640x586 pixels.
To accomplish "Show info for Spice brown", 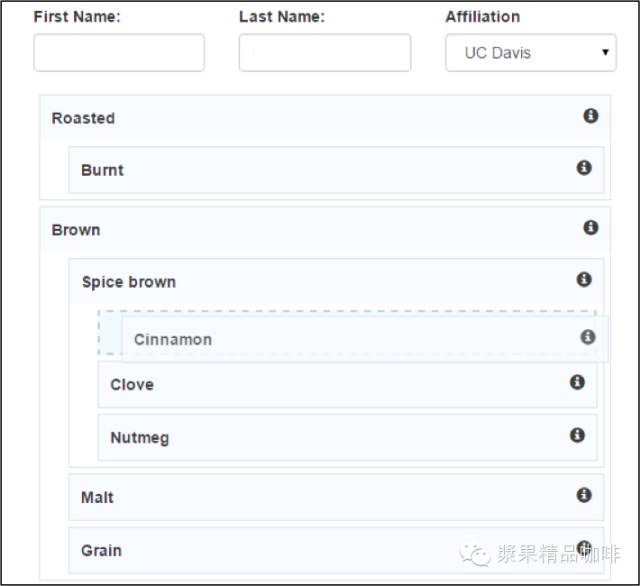I will point(584,280).
